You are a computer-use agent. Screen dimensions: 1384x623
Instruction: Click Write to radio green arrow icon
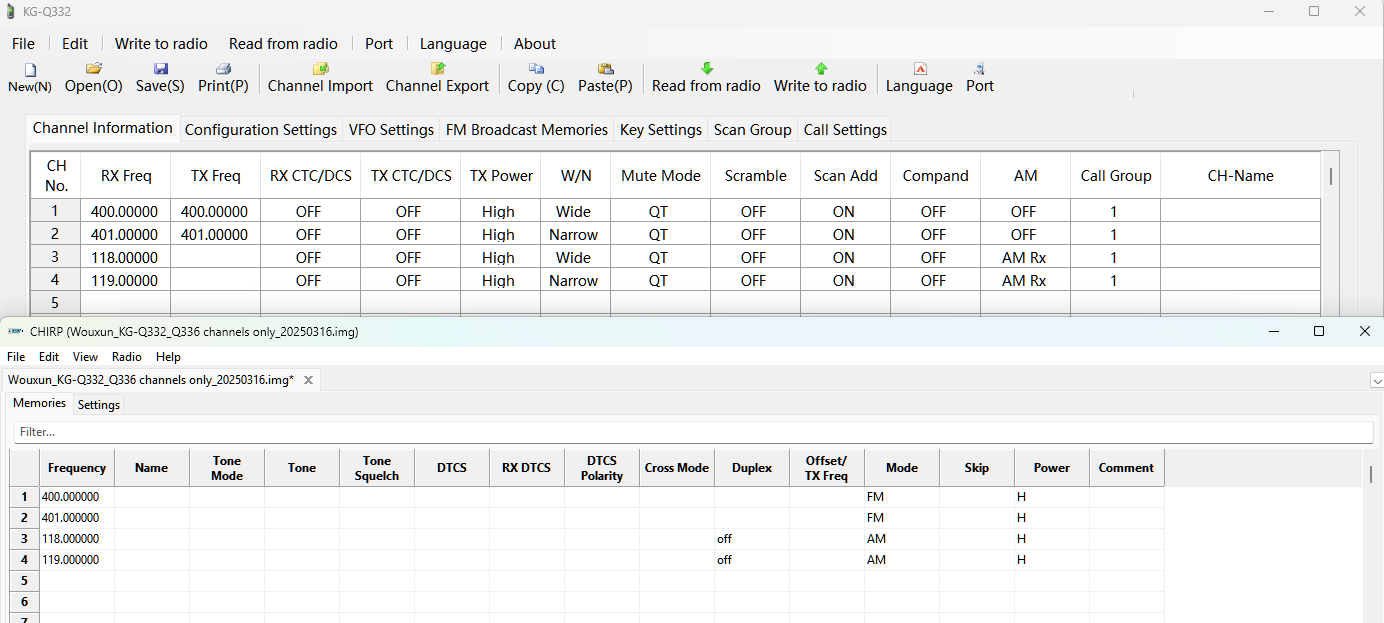[820, 69]
